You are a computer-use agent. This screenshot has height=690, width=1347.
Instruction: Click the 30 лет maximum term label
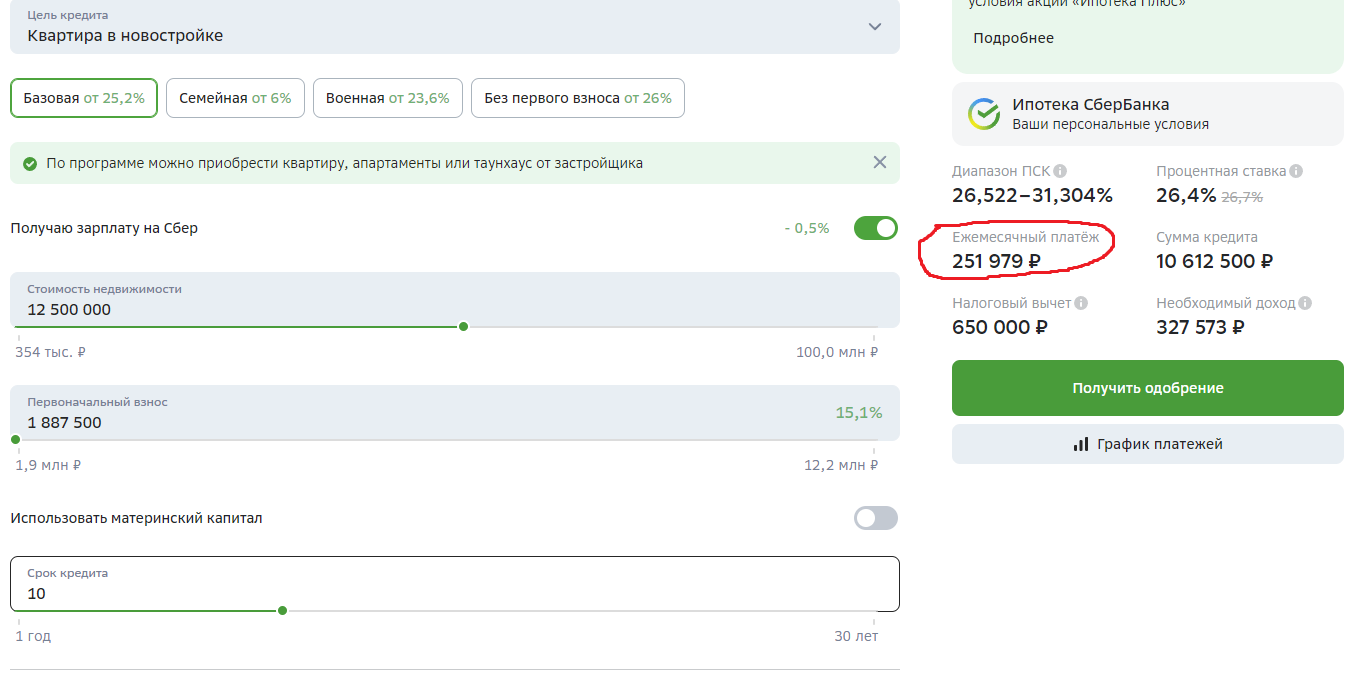pyautogui.click(x=857, y=636)
